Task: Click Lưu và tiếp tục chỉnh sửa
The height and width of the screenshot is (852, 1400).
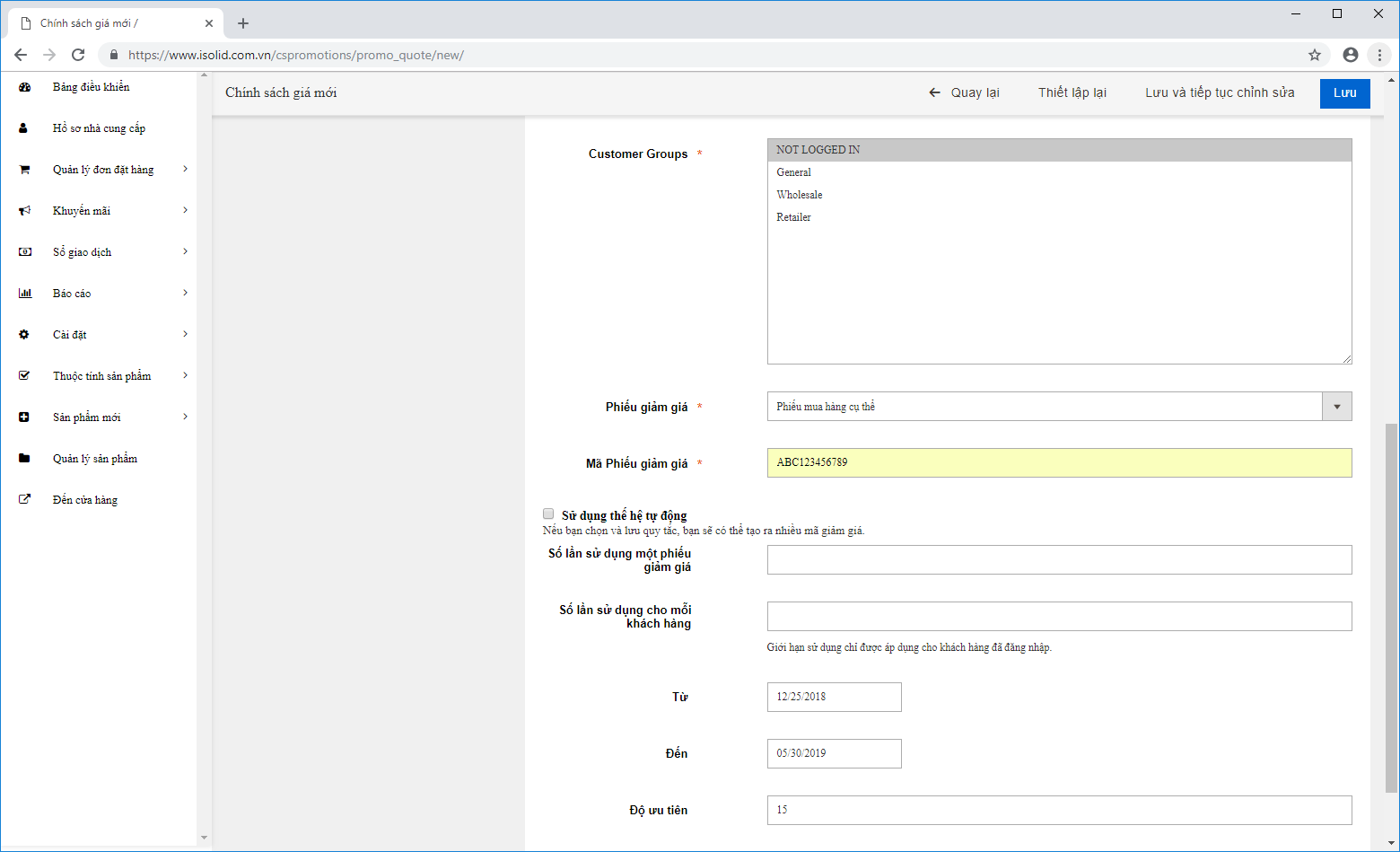Action: coord(1220,92)
